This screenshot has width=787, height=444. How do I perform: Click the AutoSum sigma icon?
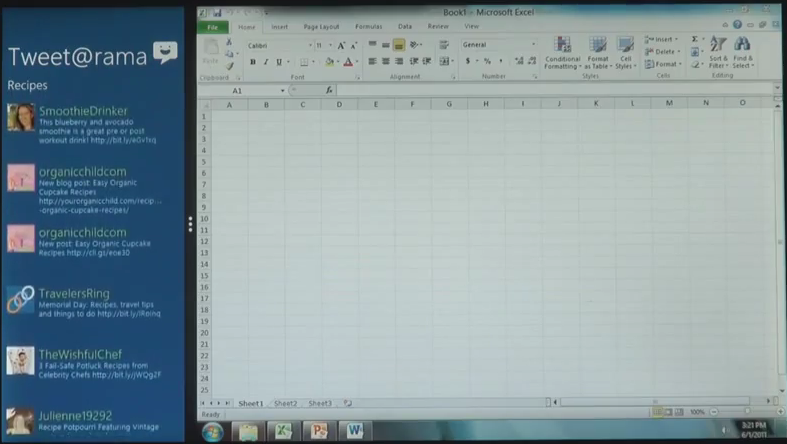coord(695,39)
